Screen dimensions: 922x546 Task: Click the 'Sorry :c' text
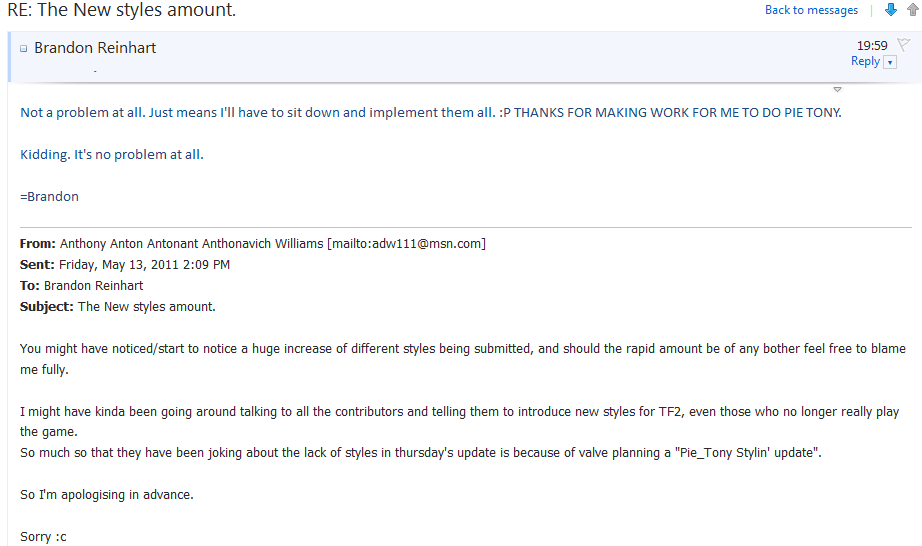(43, 536)
